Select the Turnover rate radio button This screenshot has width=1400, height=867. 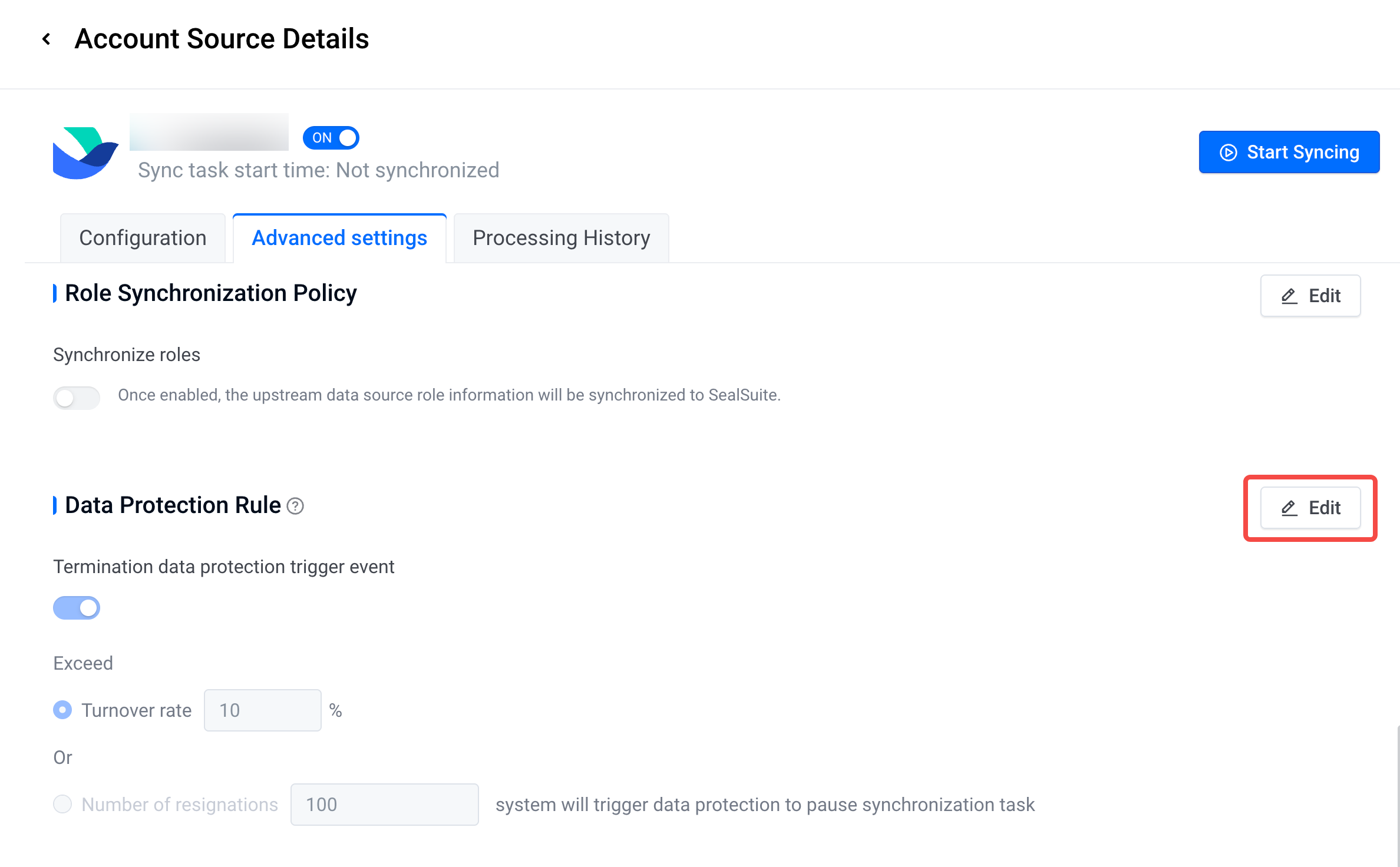62,710
